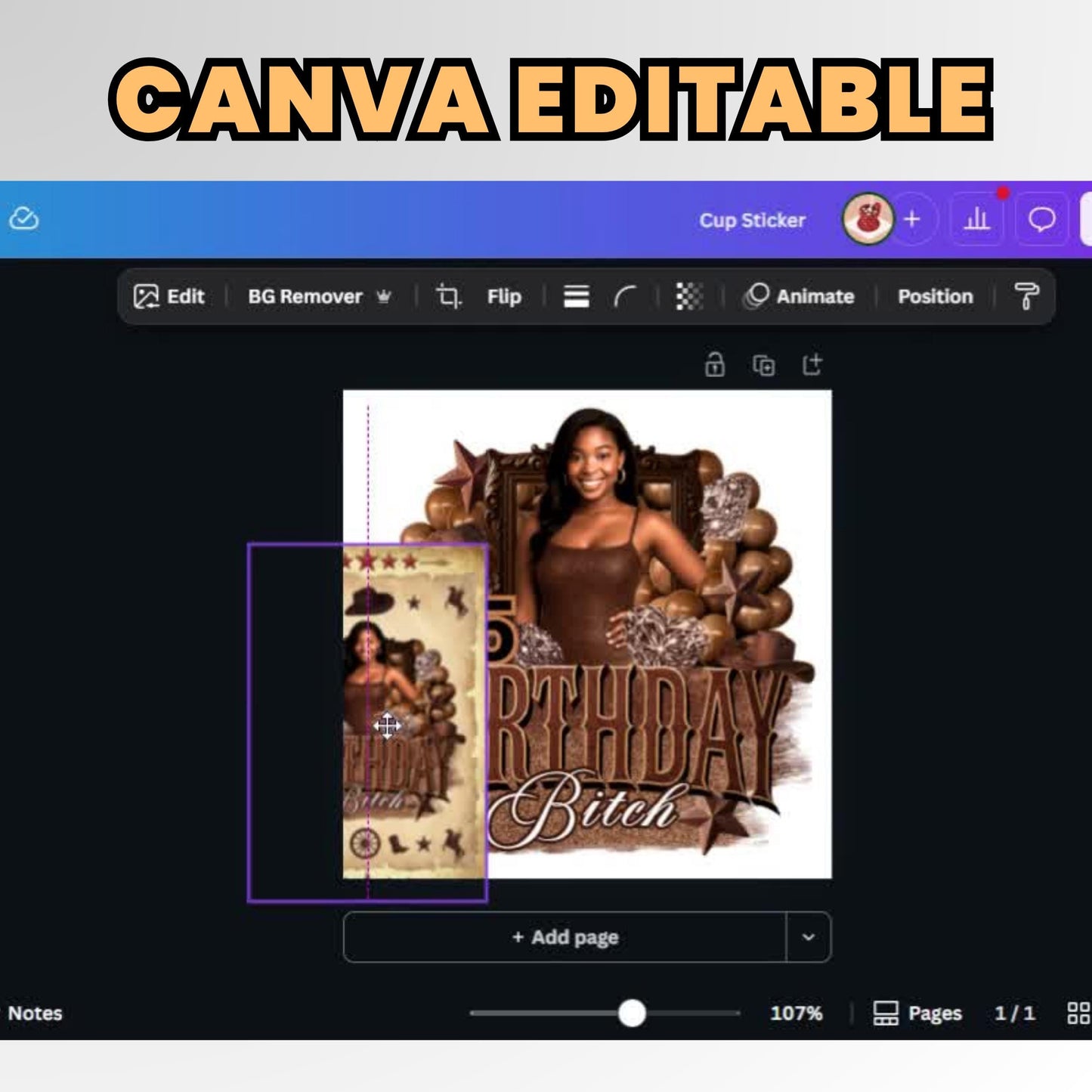
Task: Click the zoom slider handle
Action: 631,1013
